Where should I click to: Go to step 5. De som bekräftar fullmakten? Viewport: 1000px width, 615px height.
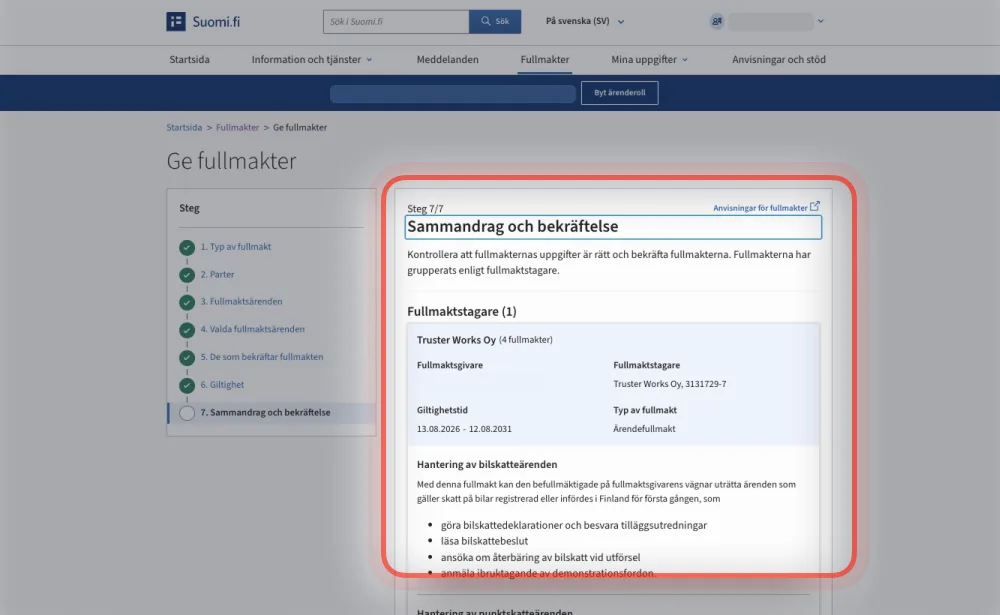pyautogui.click(x=261, y=357)
